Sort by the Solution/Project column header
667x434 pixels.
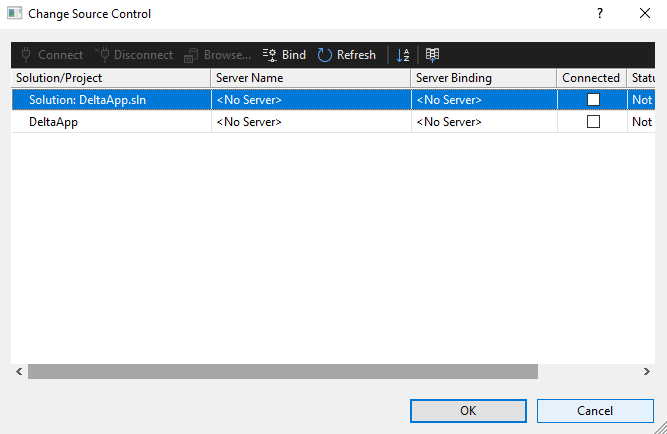point(110,78)
